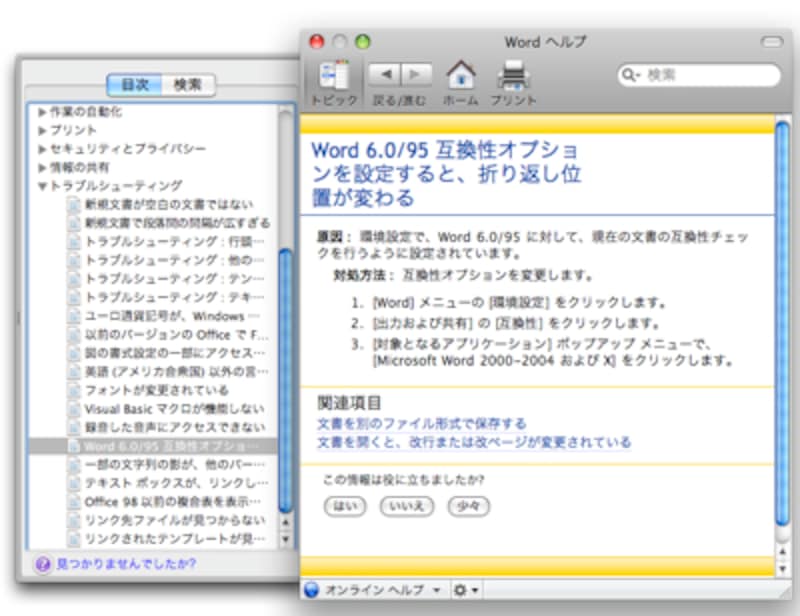Click the help content scrollbar thumb
The width and height of the screenshot is (800, 616).
783,324
